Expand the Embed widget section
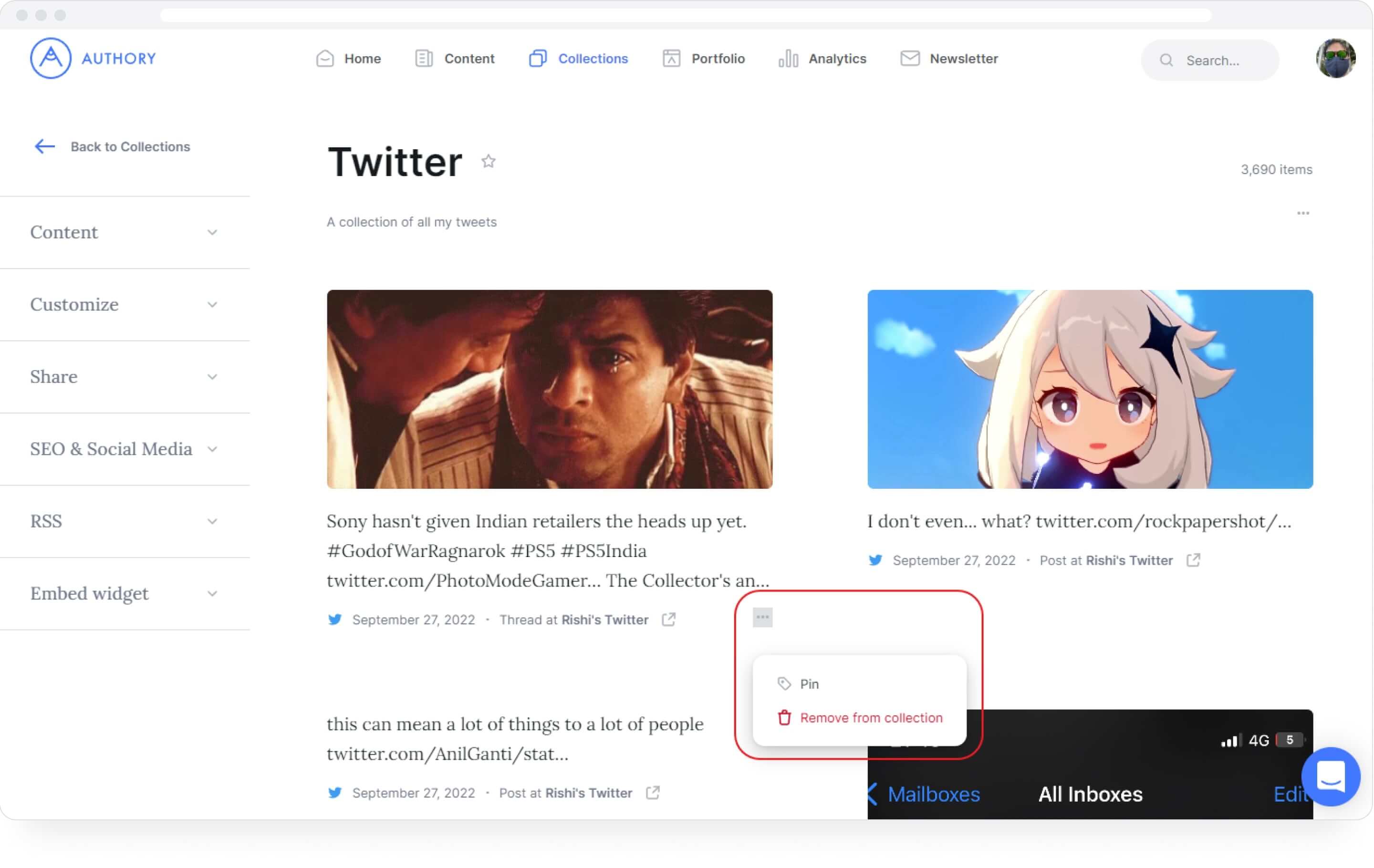Image resolution: width=1374 pixels, height=868 pixels. [x=125, y=594]
